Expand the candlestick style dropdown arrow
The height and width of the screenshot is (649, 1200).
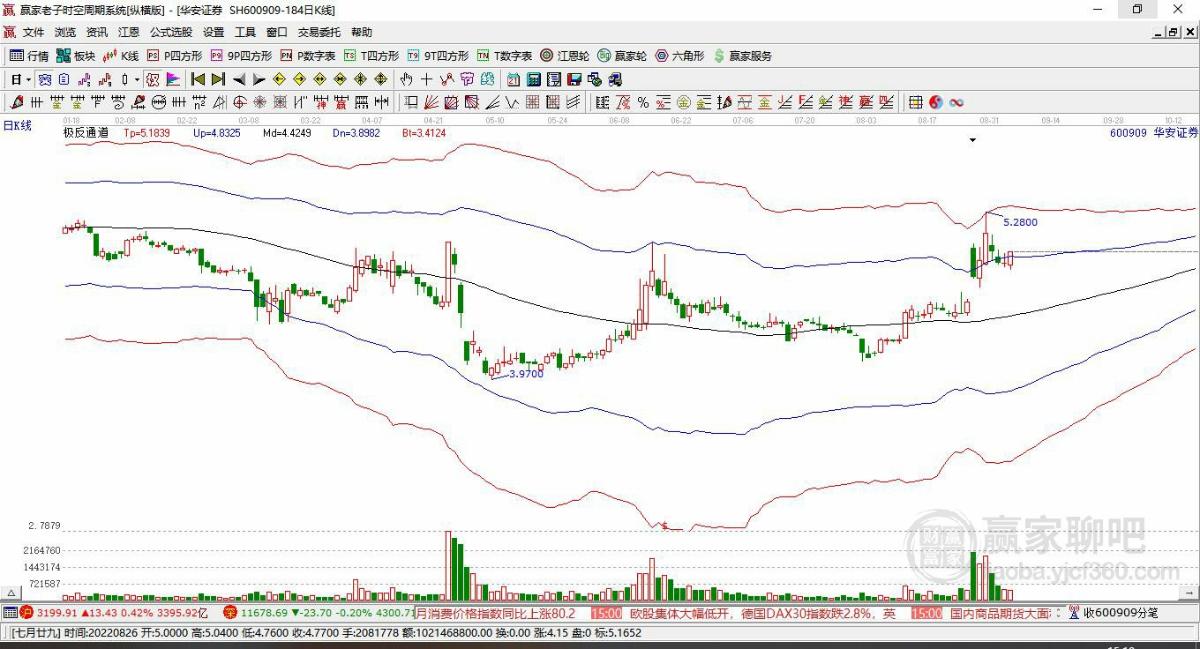[137, 79]
